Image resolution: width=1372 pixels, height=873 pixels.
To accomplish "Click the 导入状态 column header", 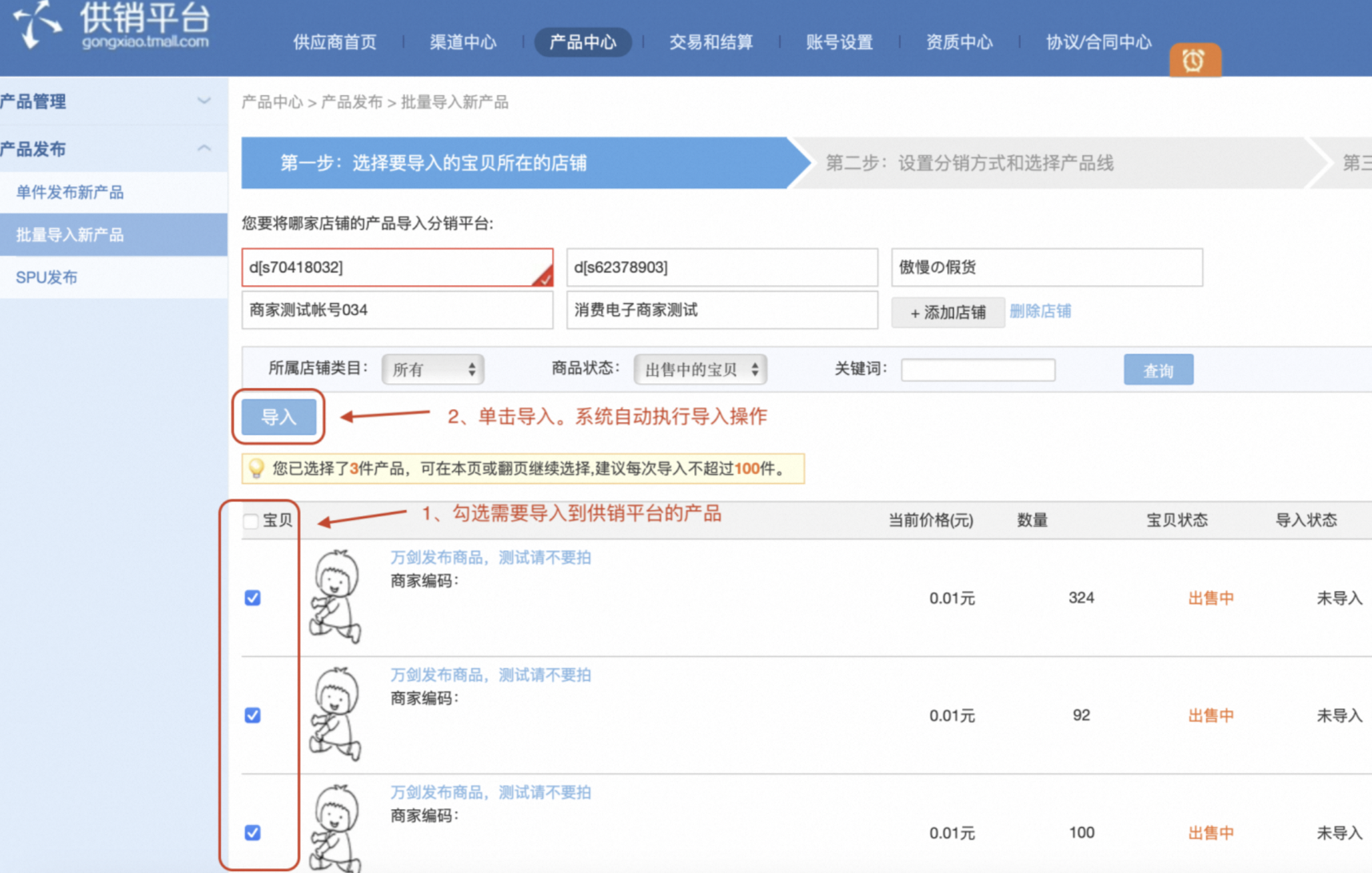I will click(1307, 520).
